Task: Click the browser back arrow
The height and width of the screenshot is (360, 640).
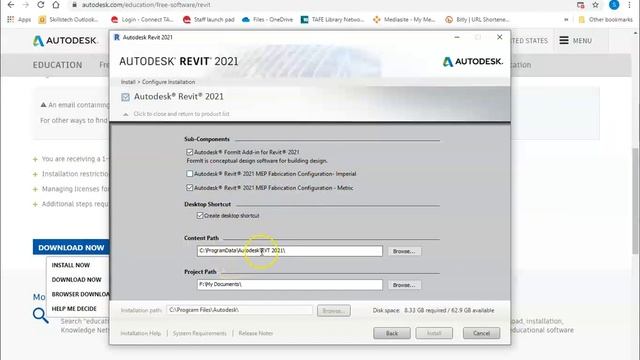Action: (11, 5)
